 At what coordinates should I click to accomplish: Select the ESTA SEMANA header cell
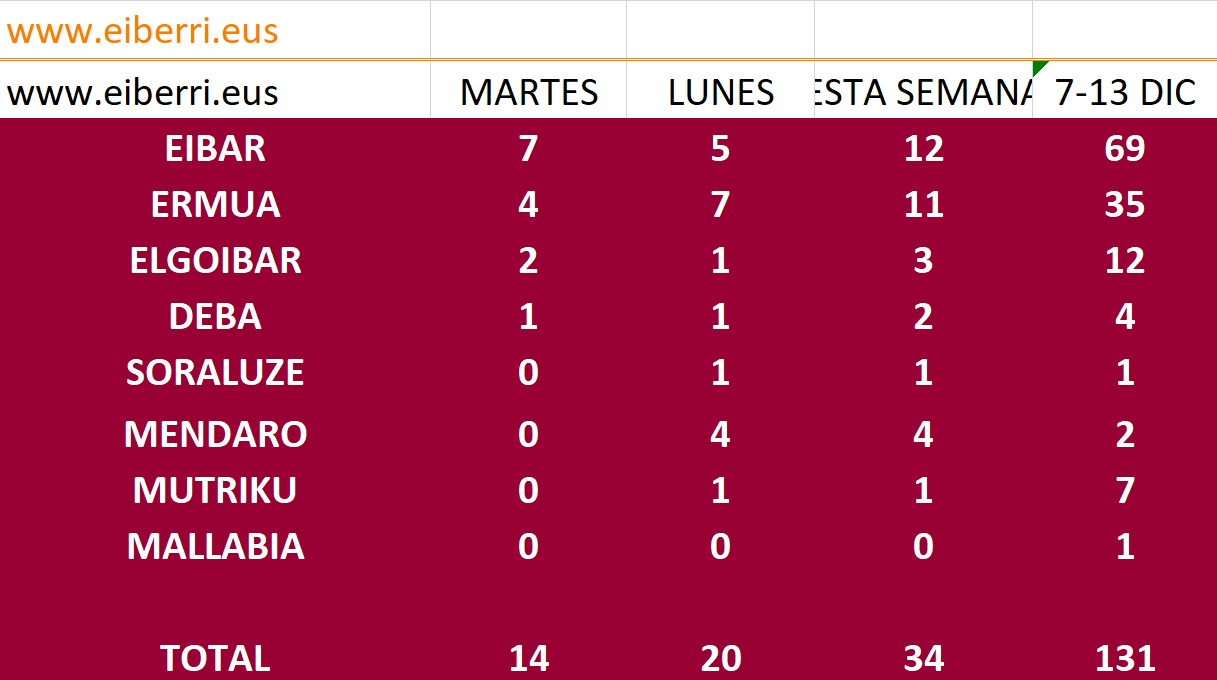(x=923, y=92)
